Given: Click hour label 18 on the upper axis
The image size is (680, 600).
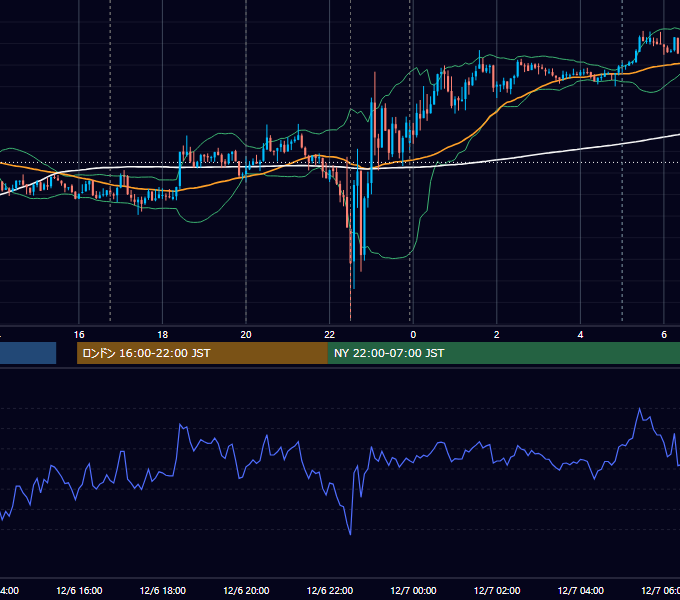Looking at the screenshot, I should [x=163, y=335].
